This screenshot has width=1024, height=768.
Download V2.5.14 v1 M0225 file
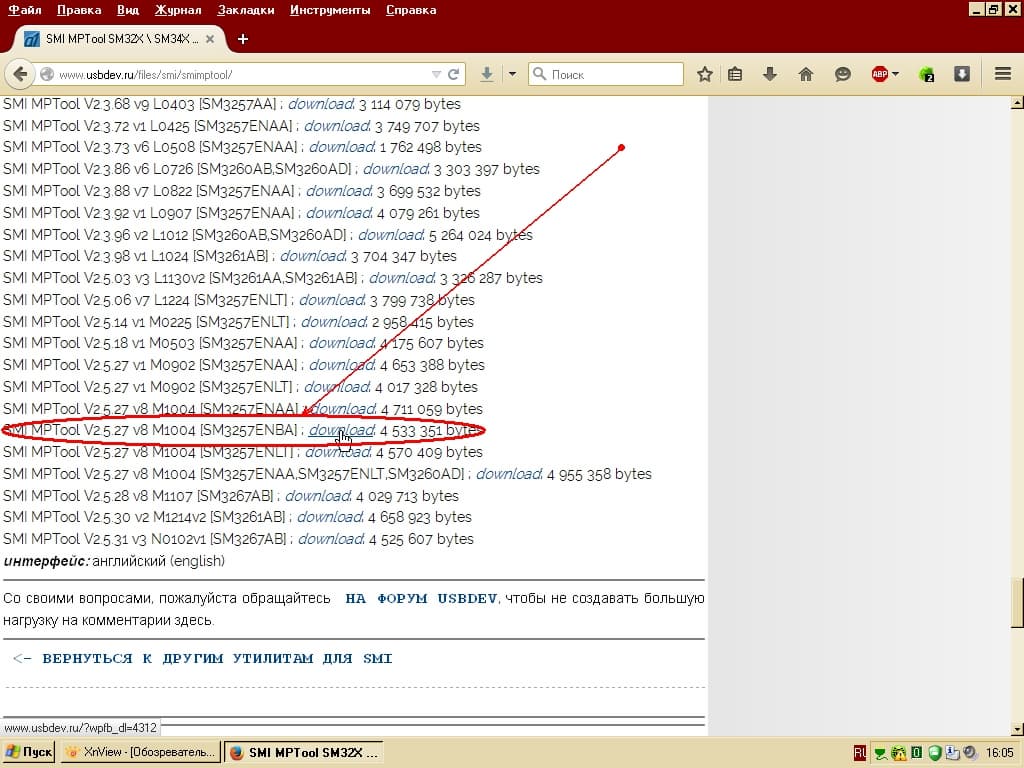point(334,322)
